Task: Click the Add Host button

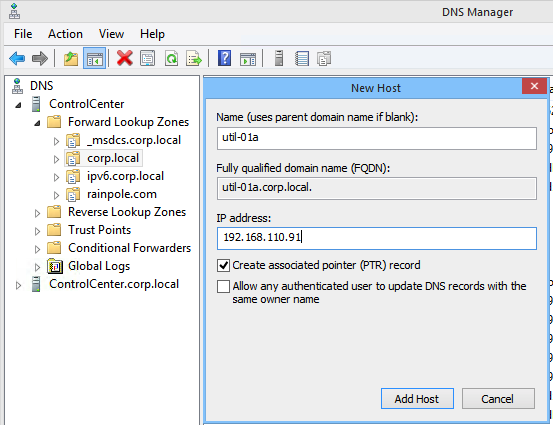Action: (x=417, y=399)
